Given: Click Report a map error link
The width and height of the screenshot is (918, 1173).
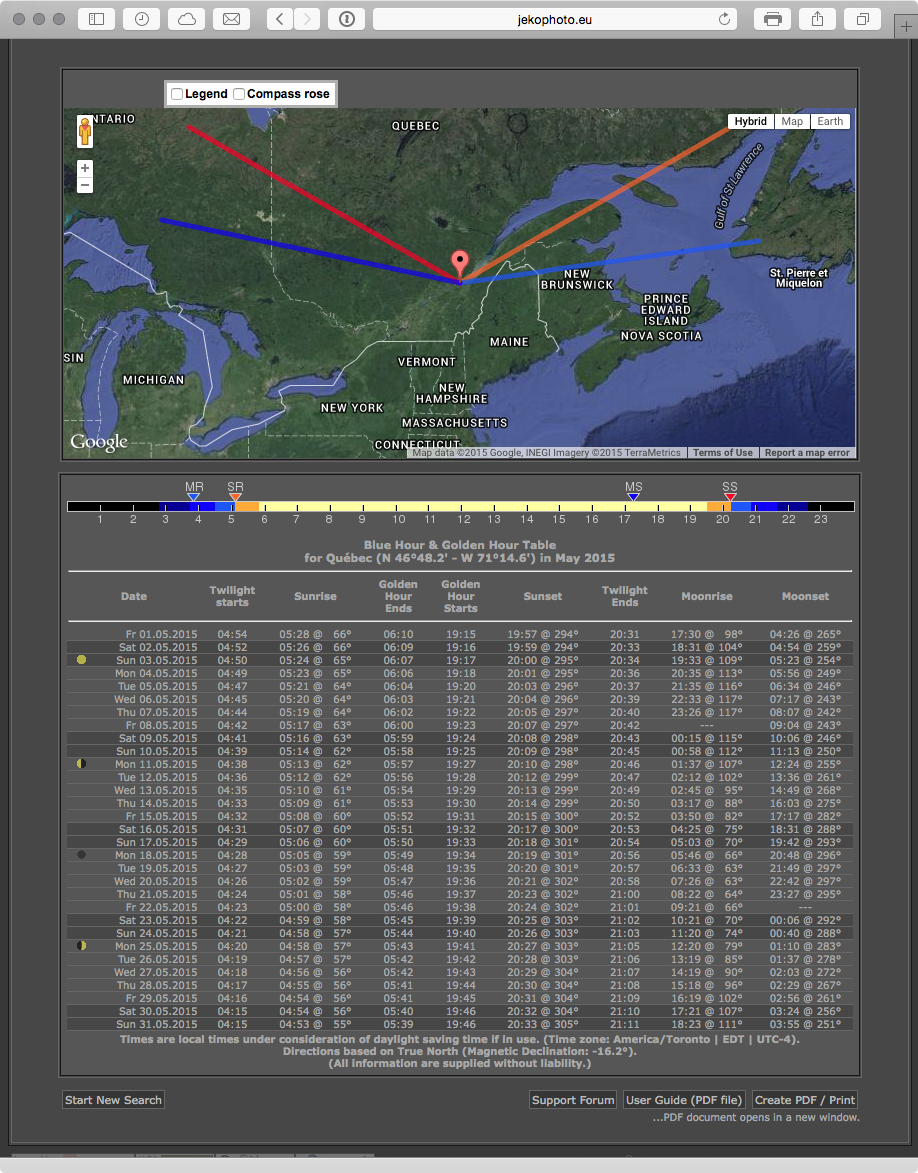Looking at the screenshot, I should coord(807,453).
